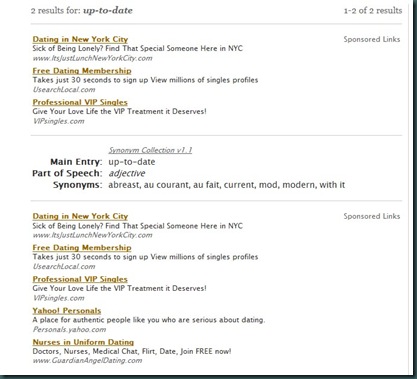Click the upper VIPsingles.com URL text

[x=59, y=121]
